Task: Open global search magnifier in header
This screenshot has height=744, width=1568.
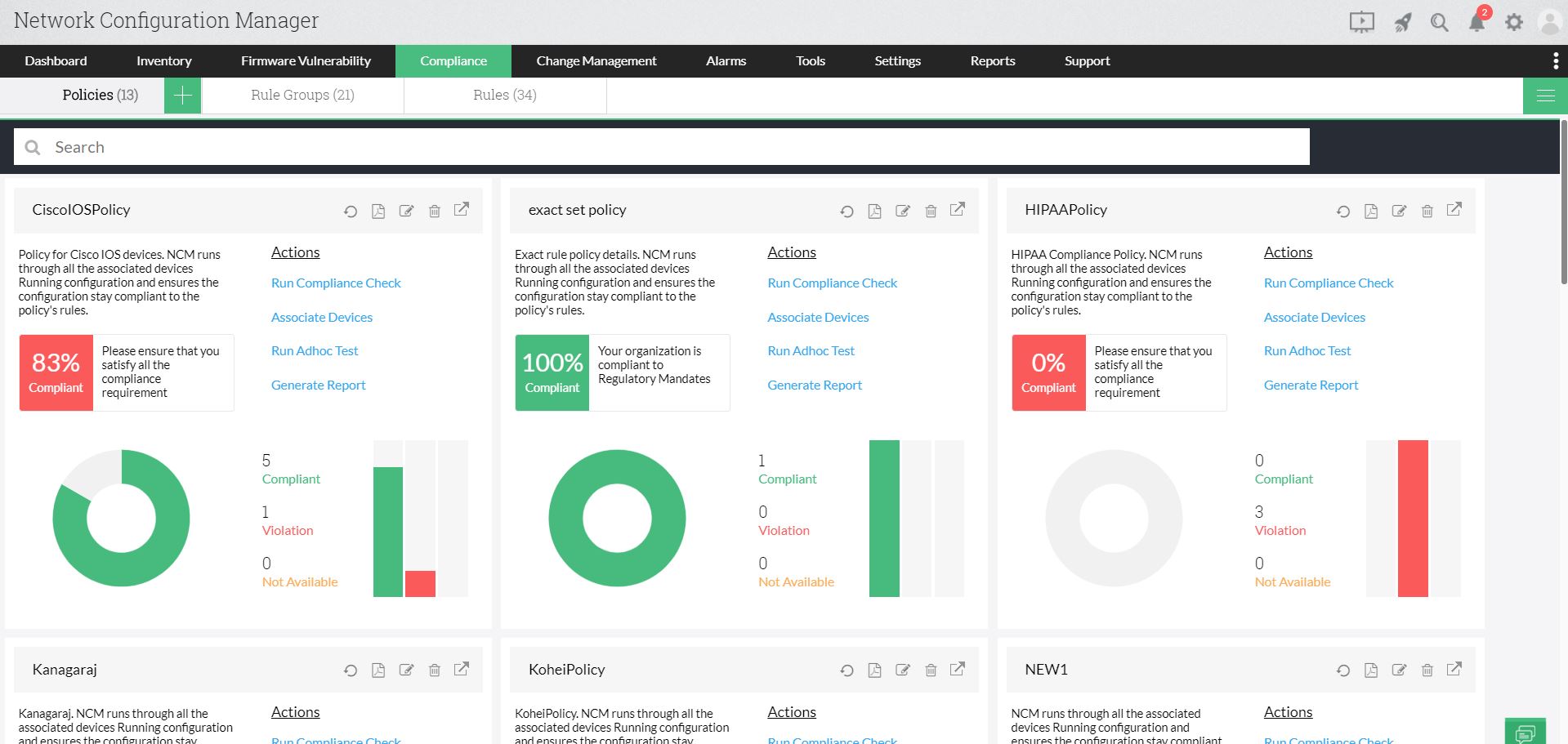Action: [1440, 22]
